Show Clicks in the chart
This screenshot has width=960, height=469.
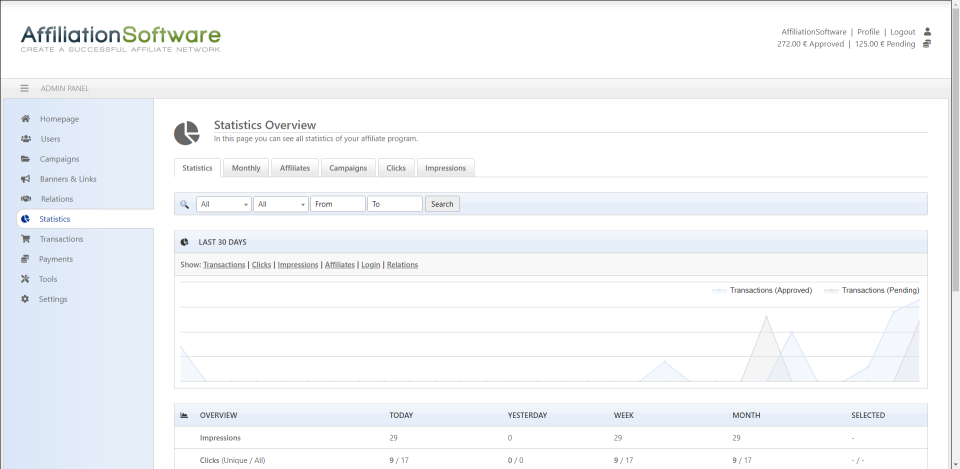click(x=261, y=265)
